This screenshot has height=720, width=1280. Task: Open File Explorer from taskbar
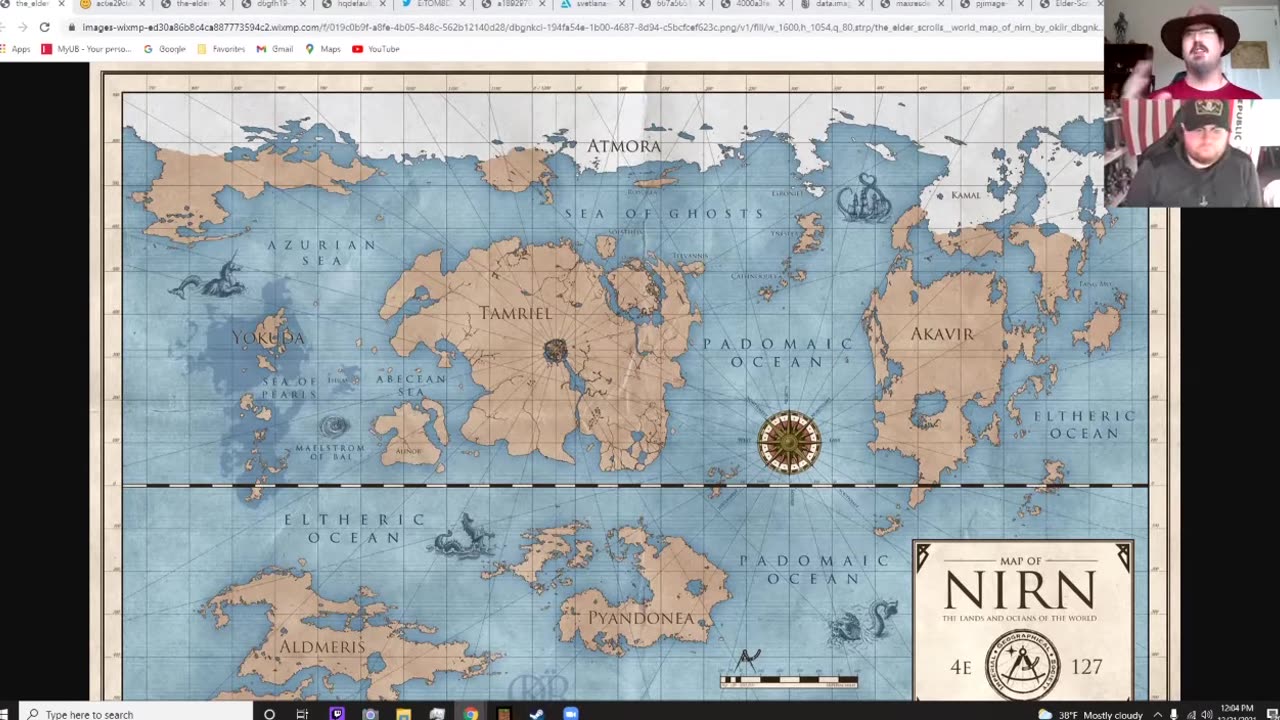(403, 714)
